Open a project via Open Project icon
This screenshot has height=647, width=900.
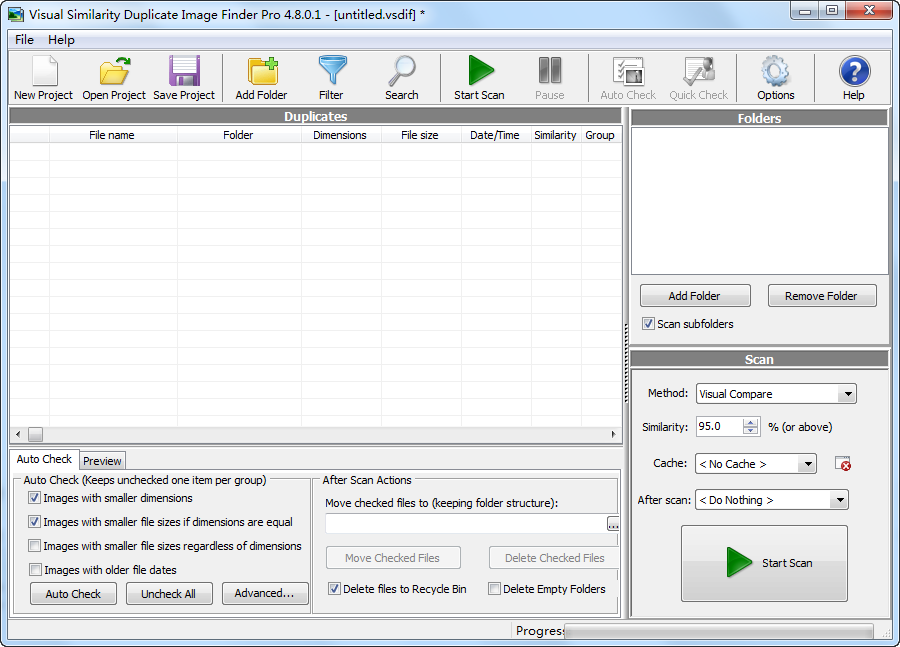(x=114, y=72)
